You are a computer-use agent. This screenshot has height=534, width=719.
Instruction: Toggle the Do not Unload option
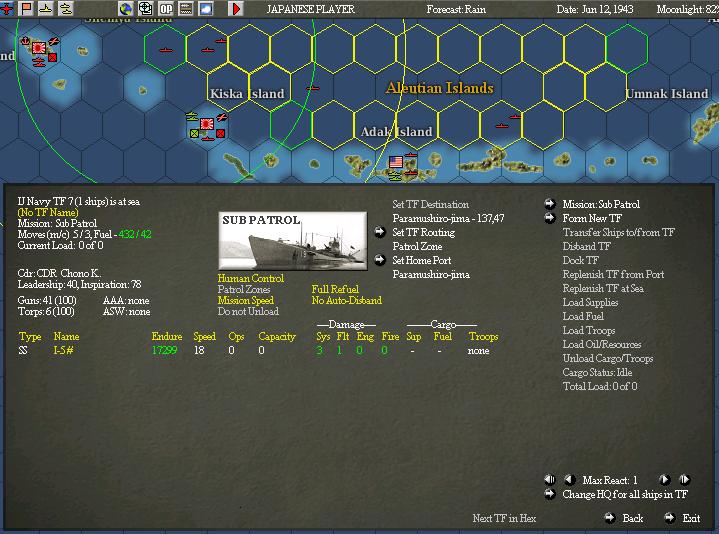[248, 311]
